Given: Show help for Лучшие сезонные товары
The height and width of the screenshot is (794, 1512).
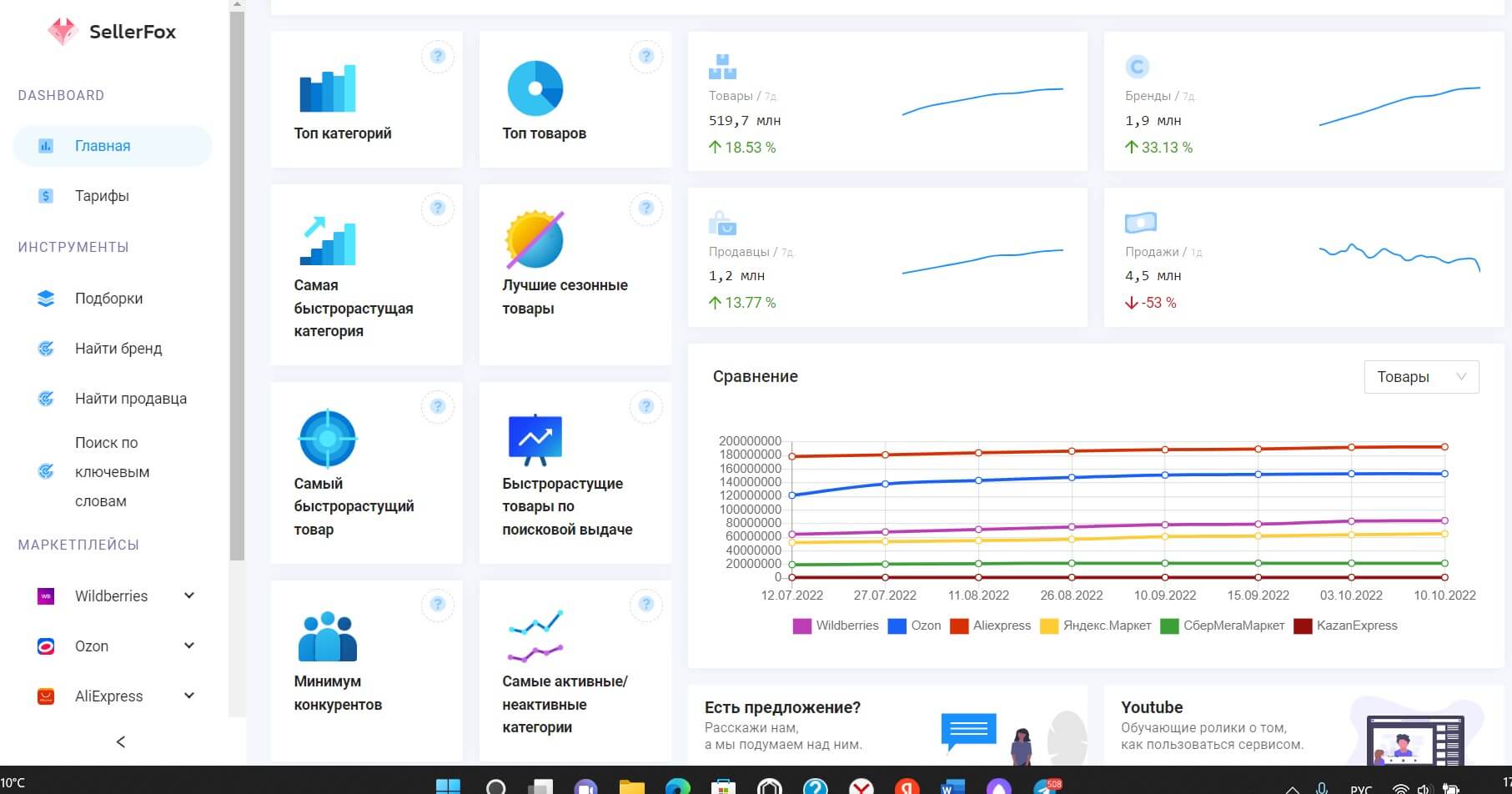Looking at the screenshot, I should (x=646, y=209).
